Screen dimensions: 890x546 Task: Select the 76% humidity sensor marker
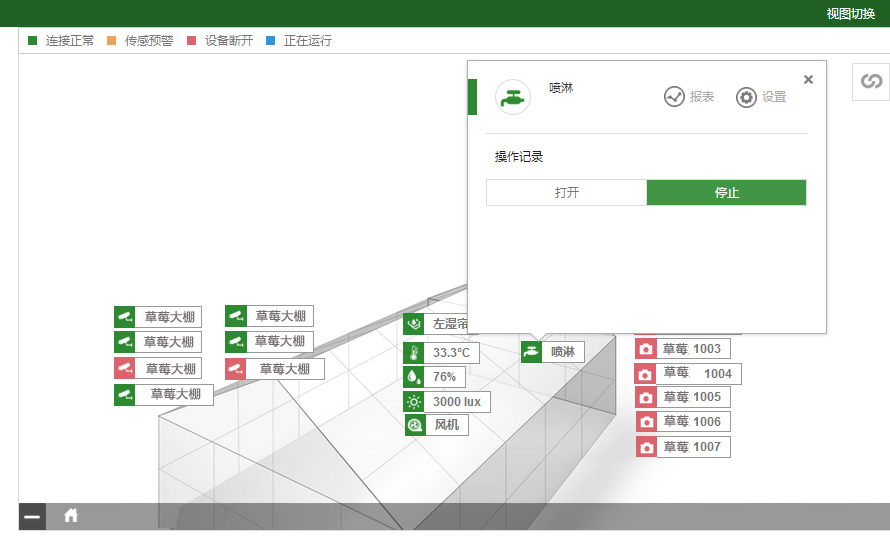click(x=434, y=377)
